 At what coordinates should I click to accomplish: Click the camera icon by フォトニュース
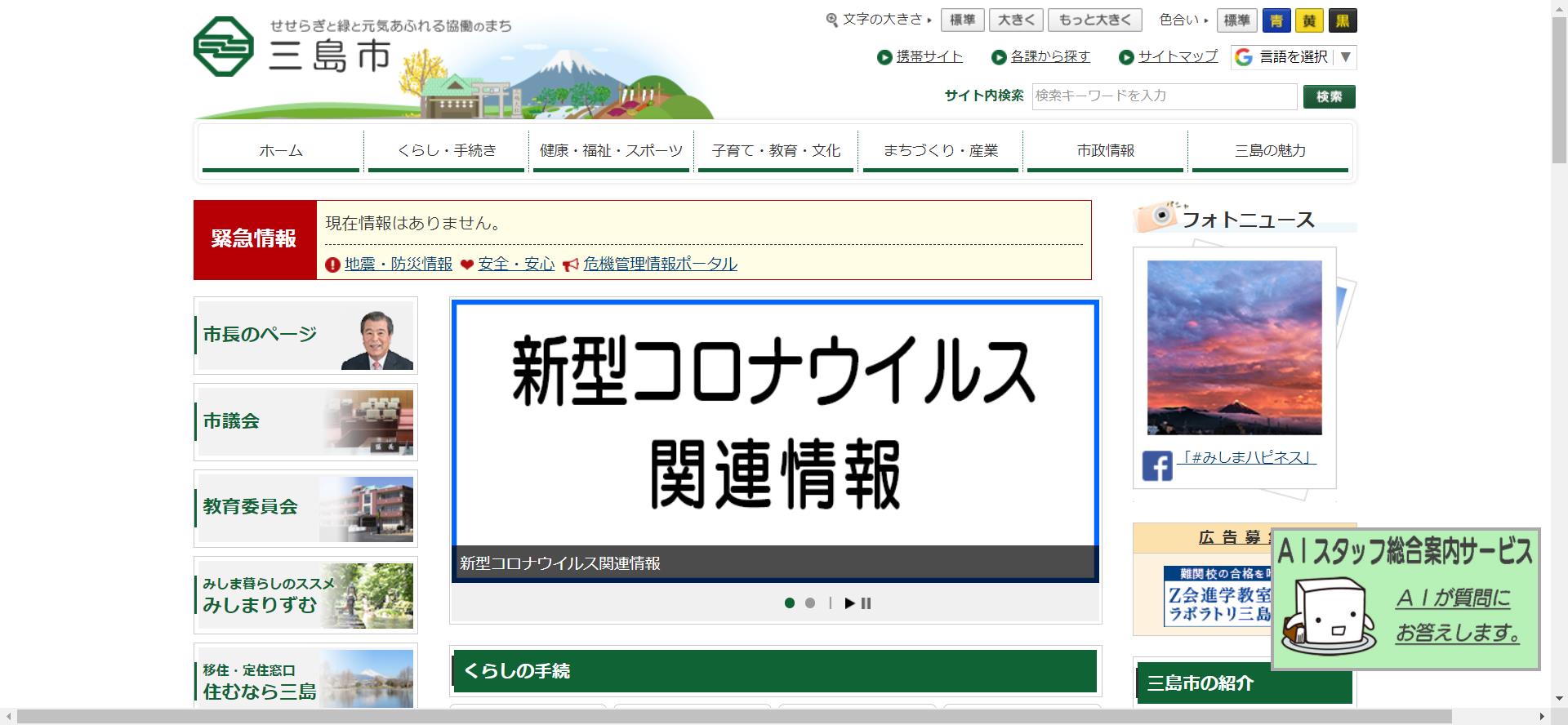[x=1157, y=216]
